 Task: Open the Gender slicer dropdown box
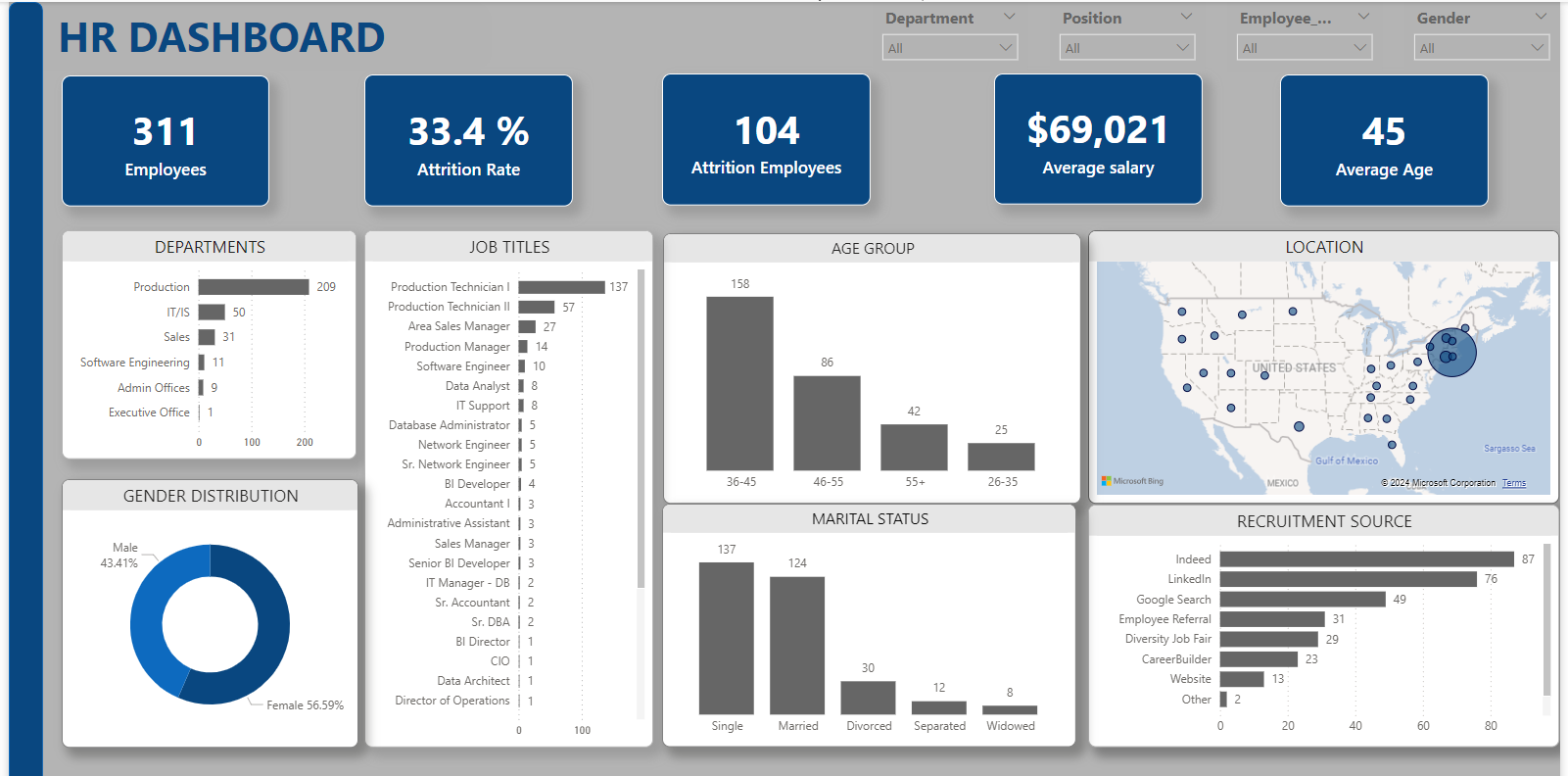[x=1481, y=47]
